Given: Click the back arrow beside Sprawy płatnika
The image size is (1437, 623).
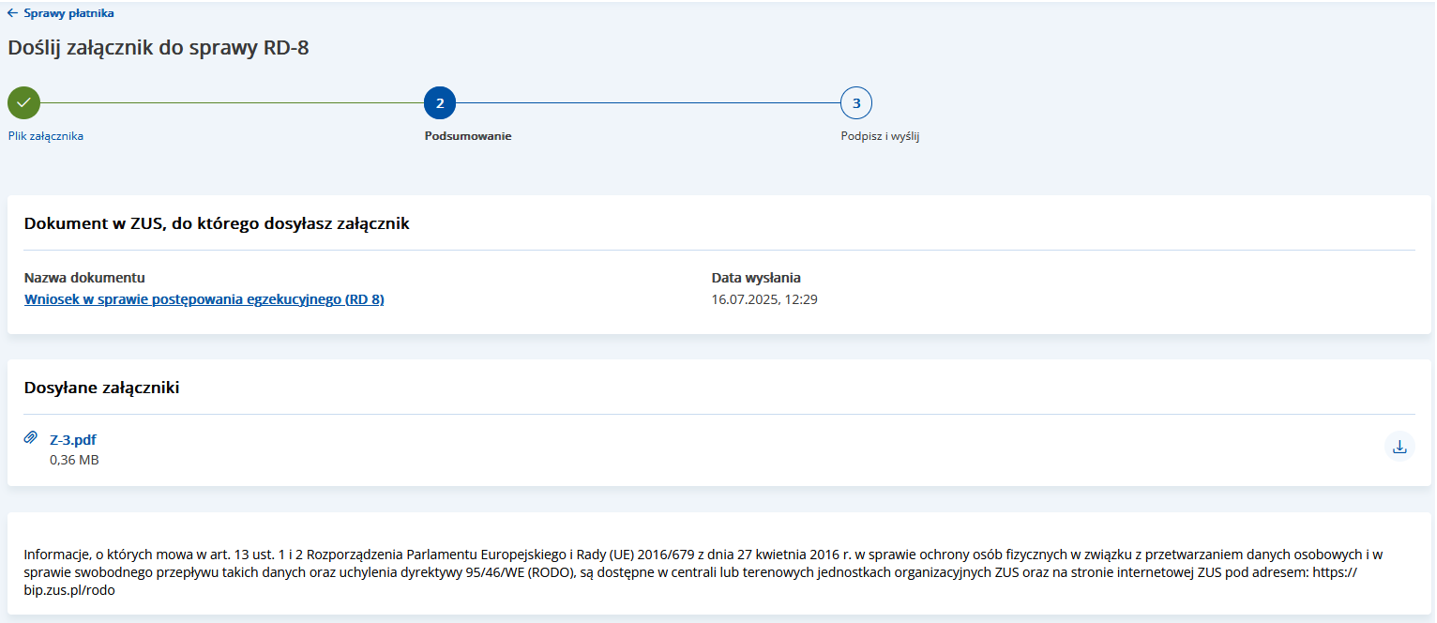Looking at the screenshot, I should click(13, 13).
